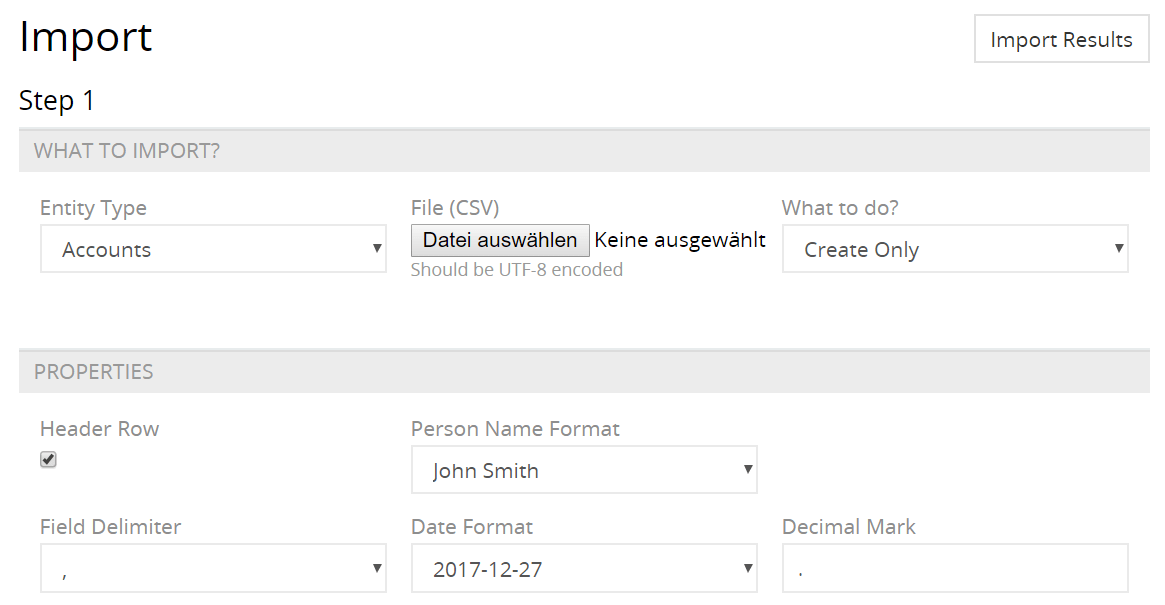Click the Entity Type label
This screenshot has width=1165, height=605.
(93, 208)
